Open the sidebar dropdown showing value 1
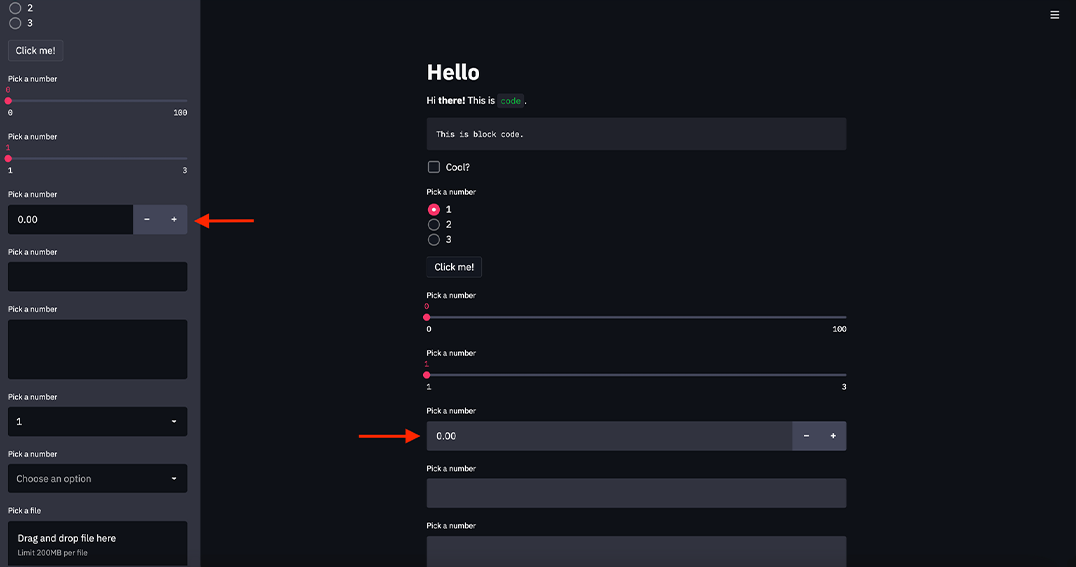The width and height of the screenshot is (1076, 567). tap(97, 421)
